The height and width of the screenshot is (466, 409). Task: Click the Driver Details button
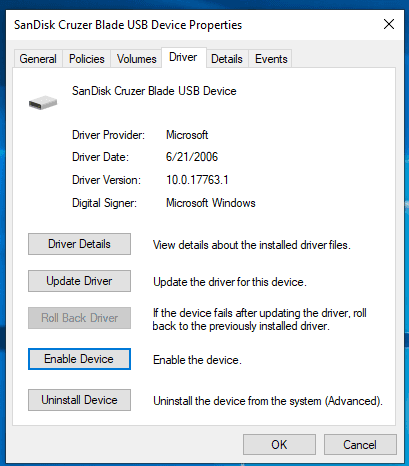79,244
